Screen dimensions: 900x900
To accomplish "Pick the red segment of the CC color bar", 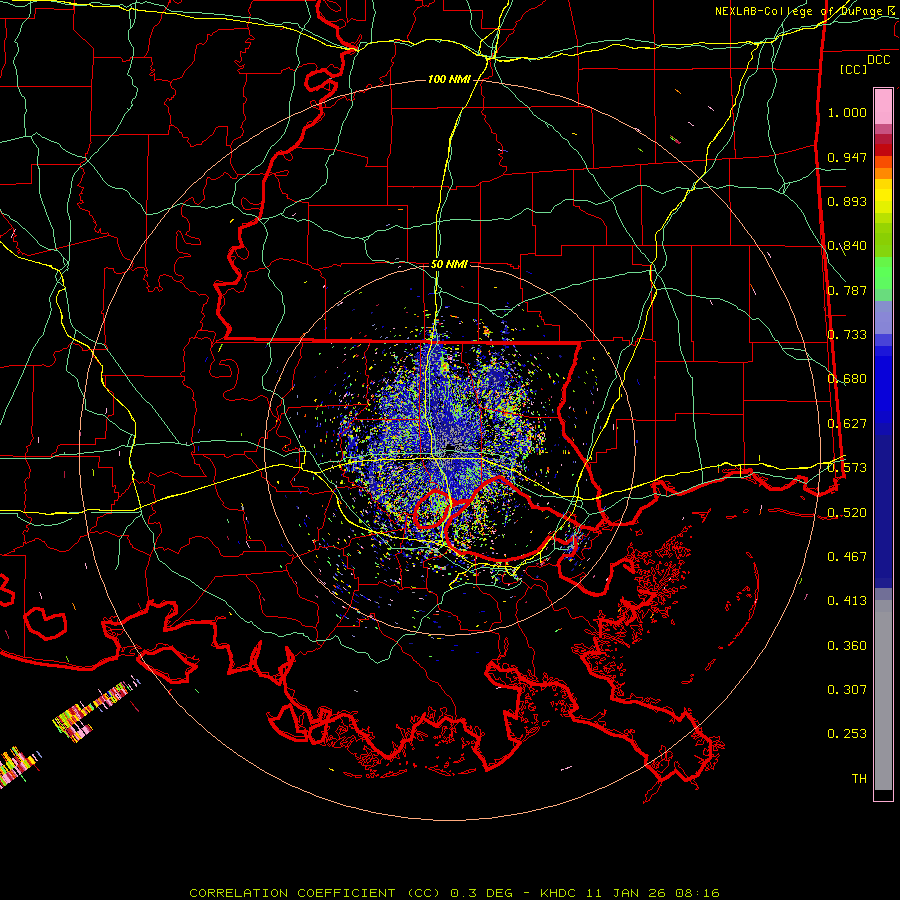I will [883, 150].
